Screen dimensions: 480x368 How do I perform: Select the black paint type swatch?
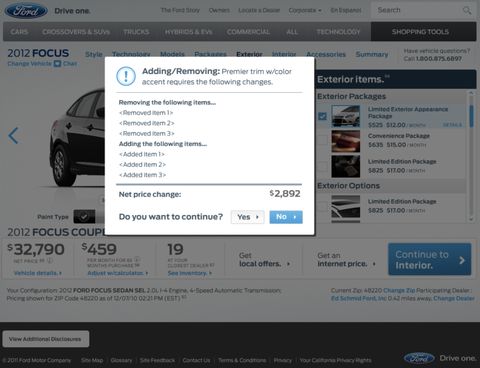tap(84, 217)
